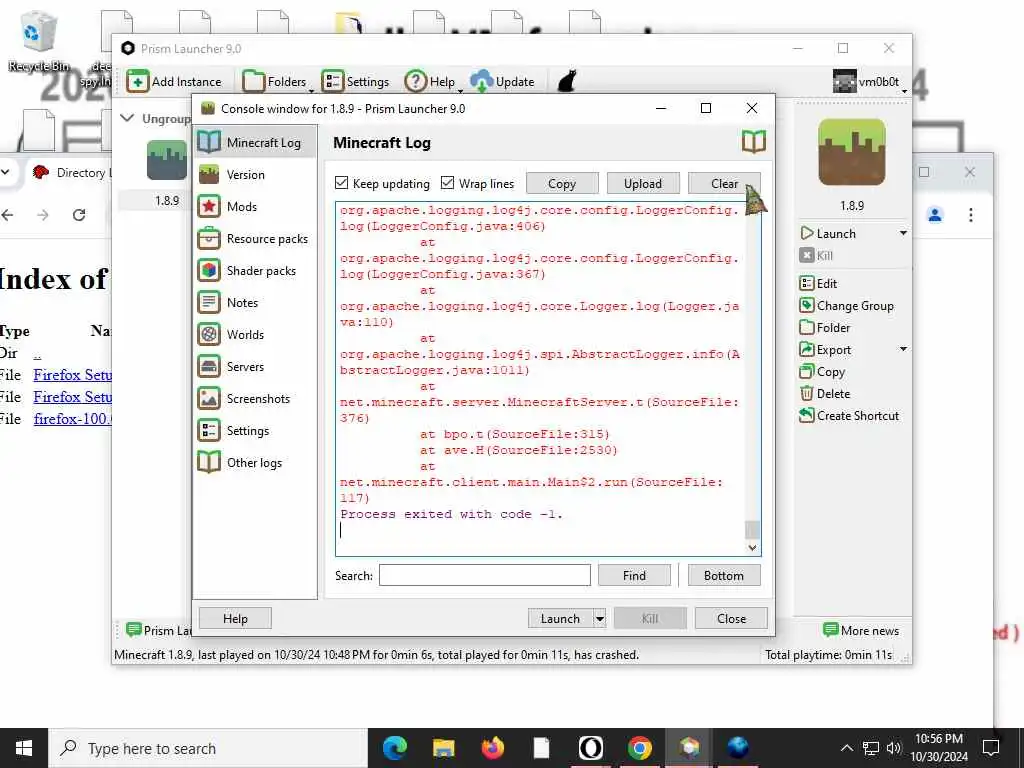
Task: Click the Find button
Action: pos(634,575)
